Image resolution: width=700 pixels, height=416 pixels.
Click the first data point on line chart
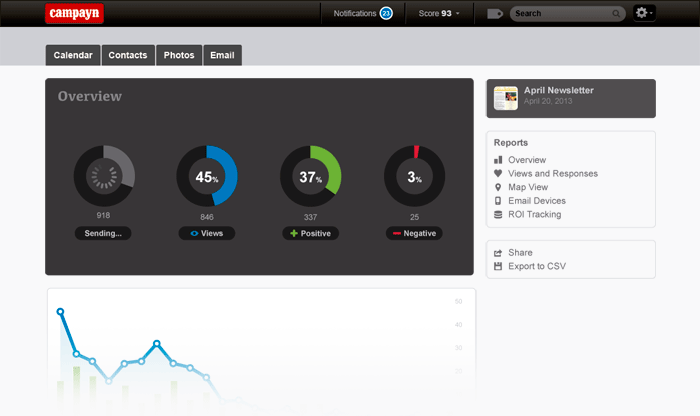pyautogui.click(x=60, y=312)
